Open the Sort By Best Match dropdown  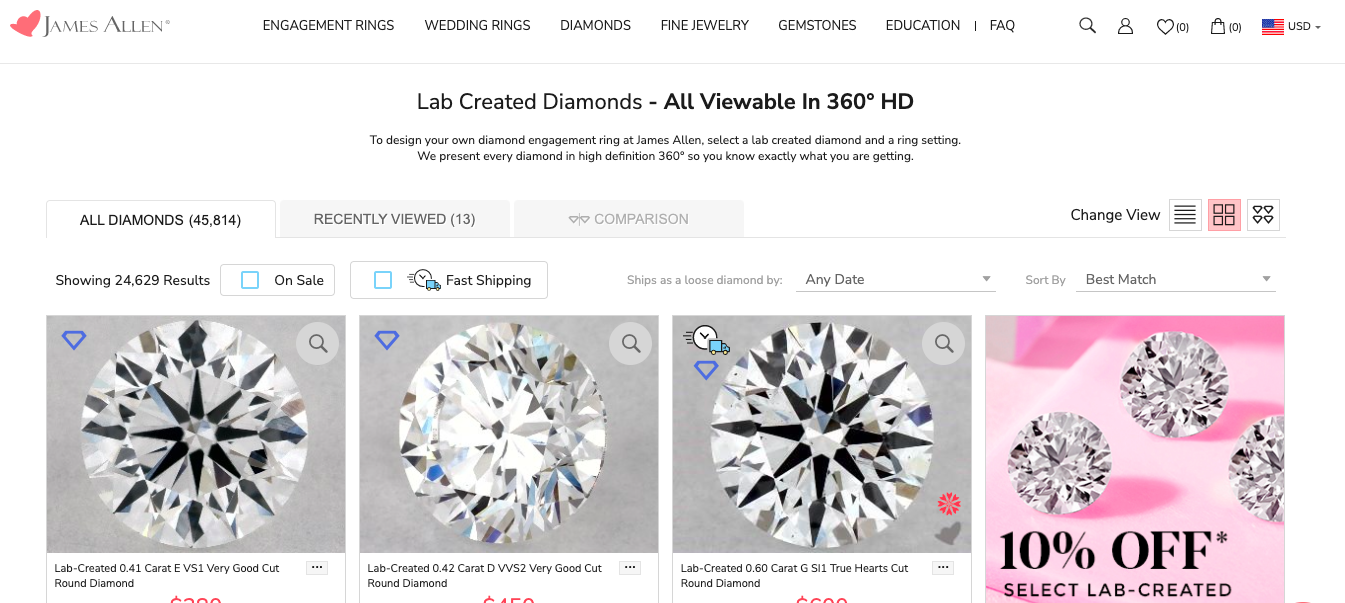click(x=1177, y=279)
